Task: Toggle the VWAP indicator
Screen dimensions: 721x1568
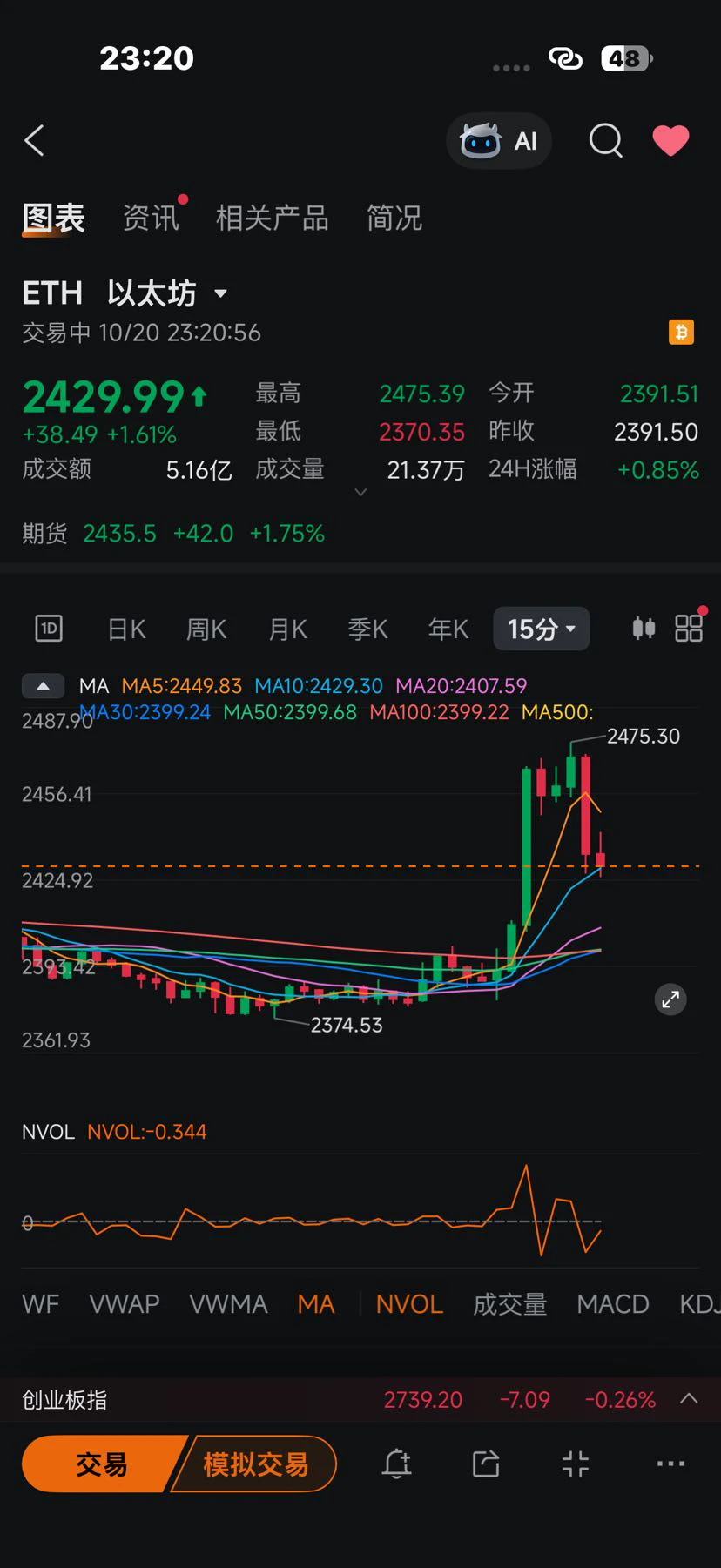Action: point(125,1304)
